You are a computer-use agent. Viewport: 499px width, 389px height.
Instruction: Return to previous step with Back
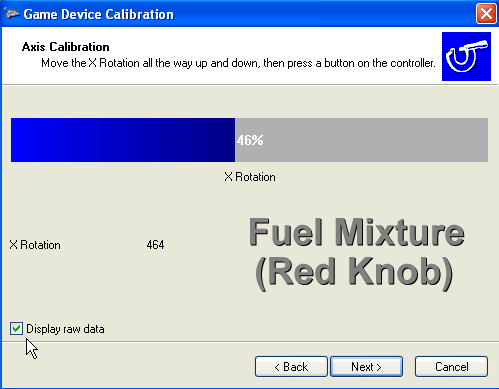pyautogui.click(x=291, y=367)
